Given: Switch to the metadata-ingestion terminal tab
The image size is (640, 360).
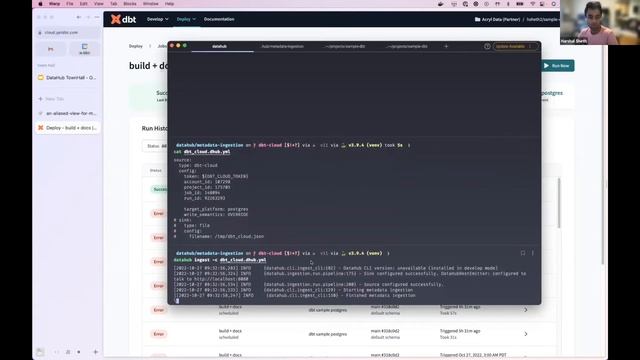Looking at the screenshot, I should [x=282, y=47].
